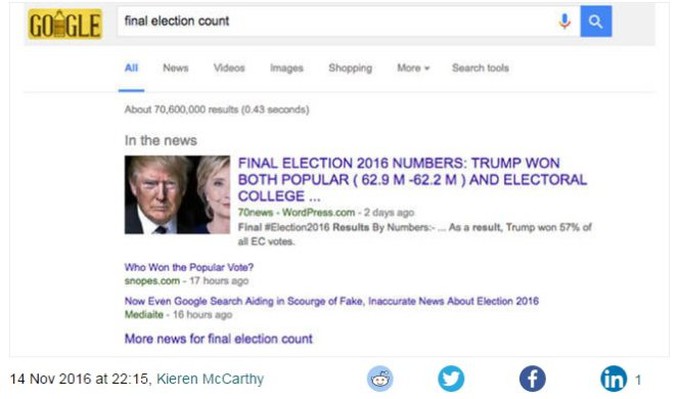This screenshot has width=680, height=399.
Task: Click the Google doodle logo
Action: tap(65, 24)
